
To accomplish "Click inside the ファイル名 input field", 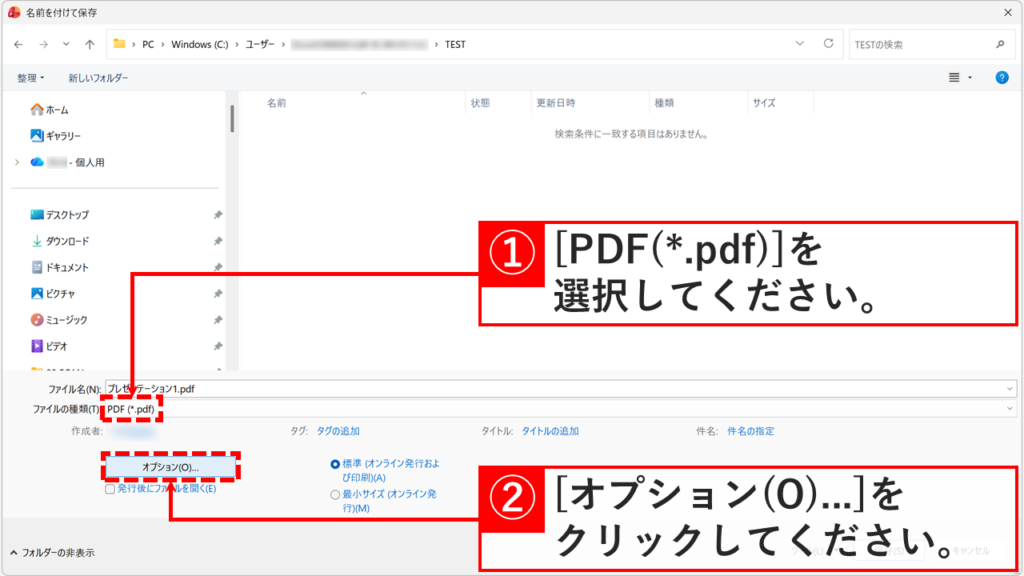I will 400,386.
